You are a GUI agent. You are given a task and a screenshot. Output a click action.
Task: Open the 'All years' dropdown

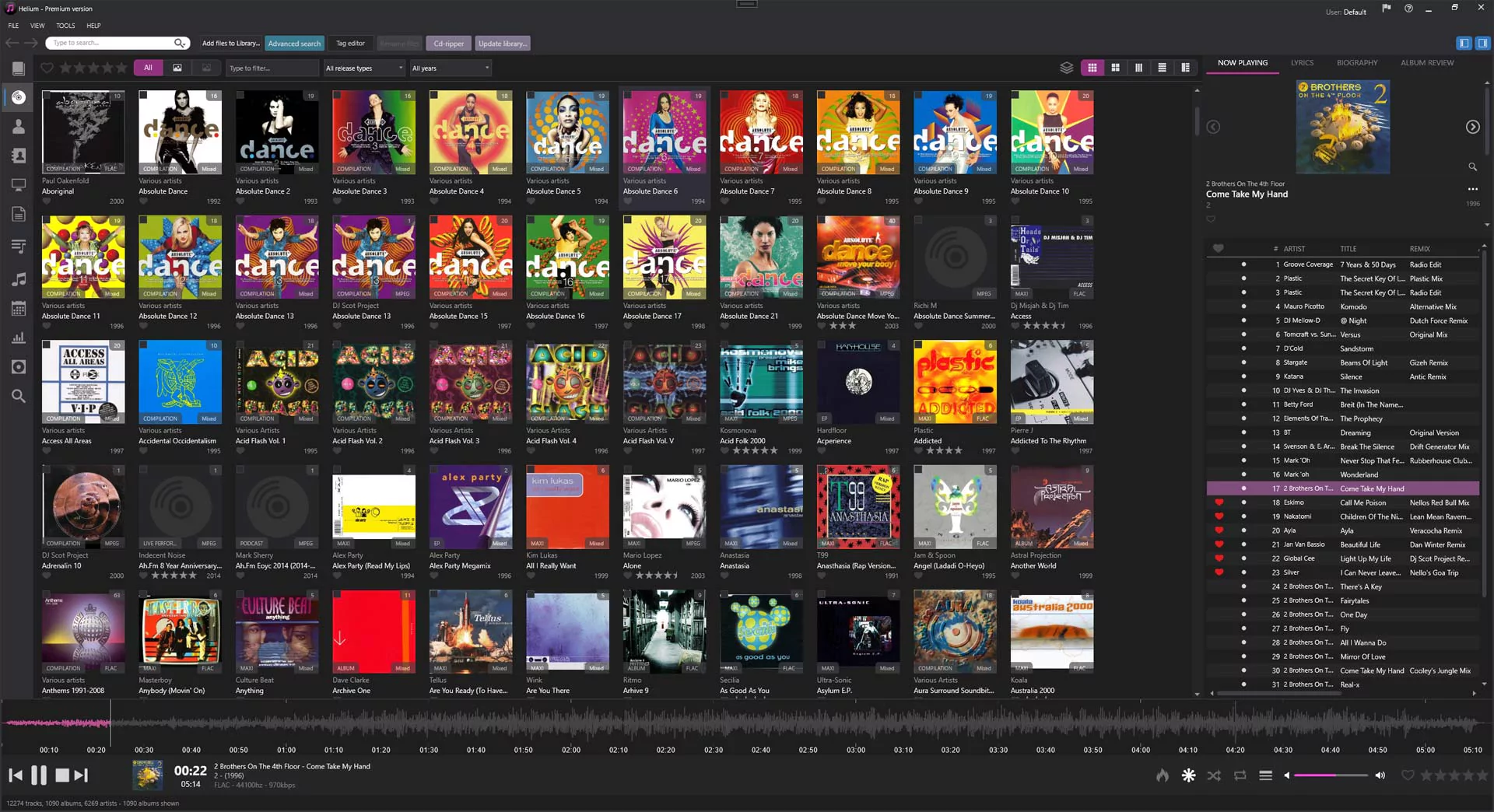click(450, 68)
